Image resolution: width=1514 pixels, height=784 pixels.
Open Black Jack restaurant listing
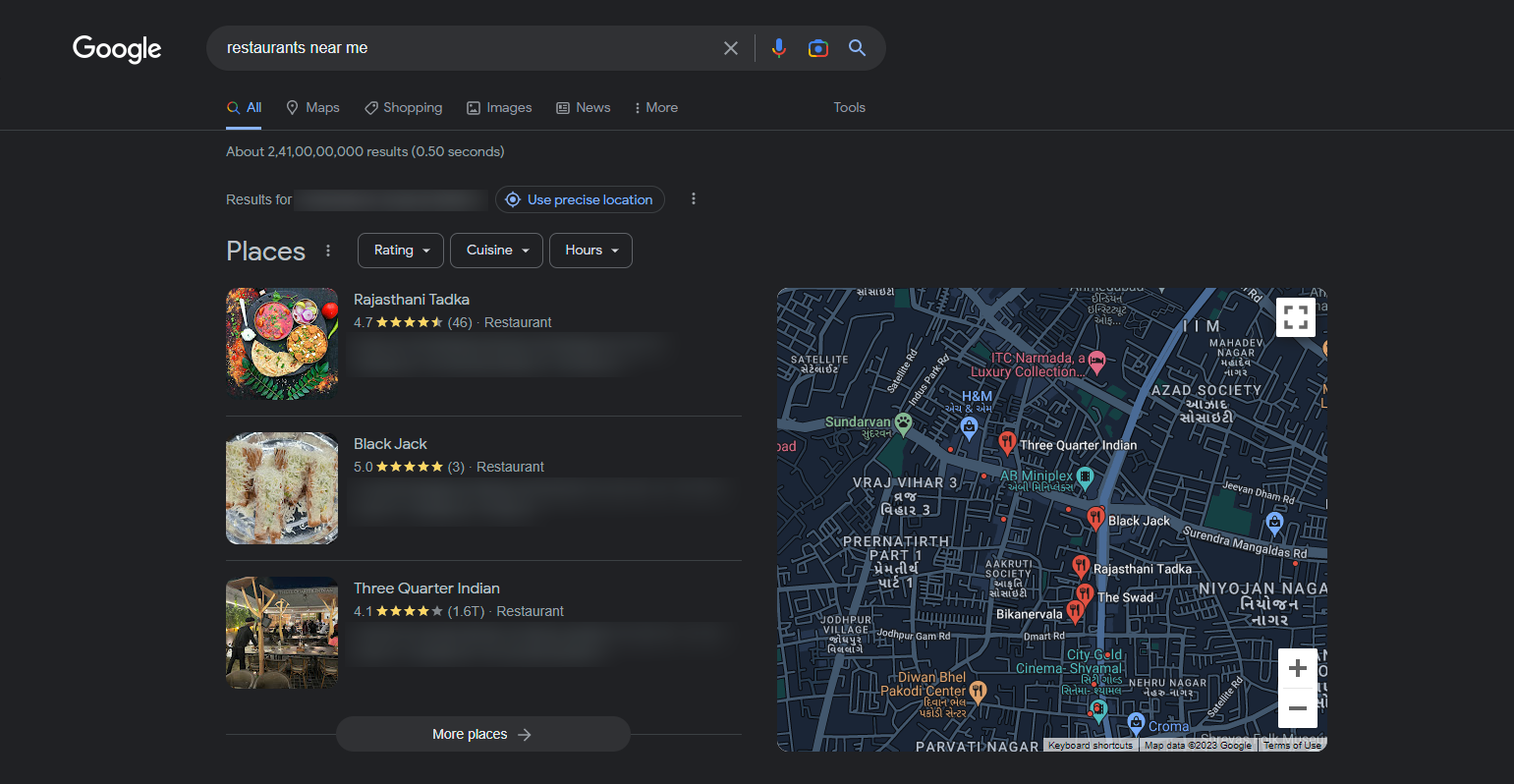point(390,444)
